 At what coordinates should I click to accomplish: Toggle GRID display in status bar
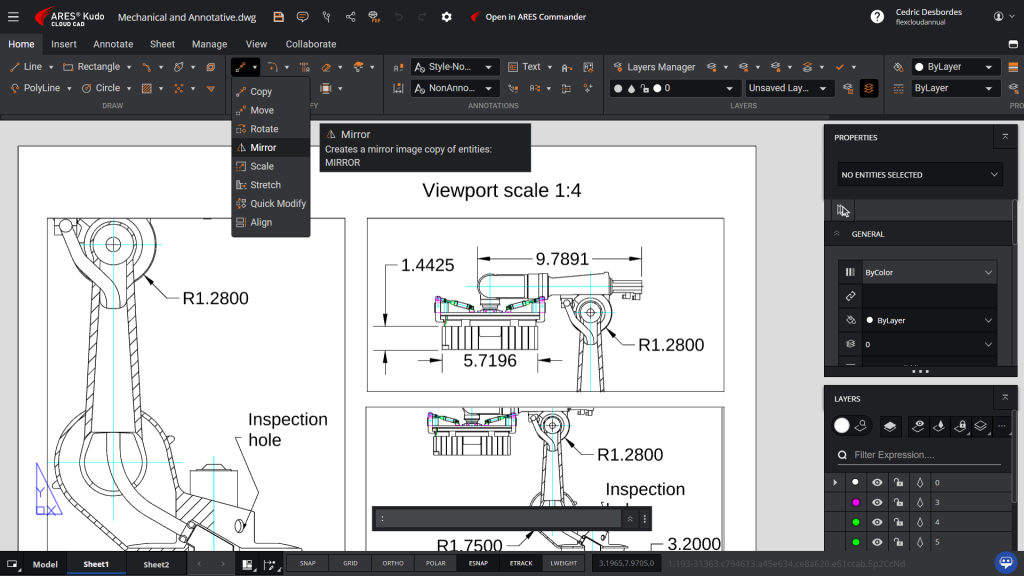point(350,563)
